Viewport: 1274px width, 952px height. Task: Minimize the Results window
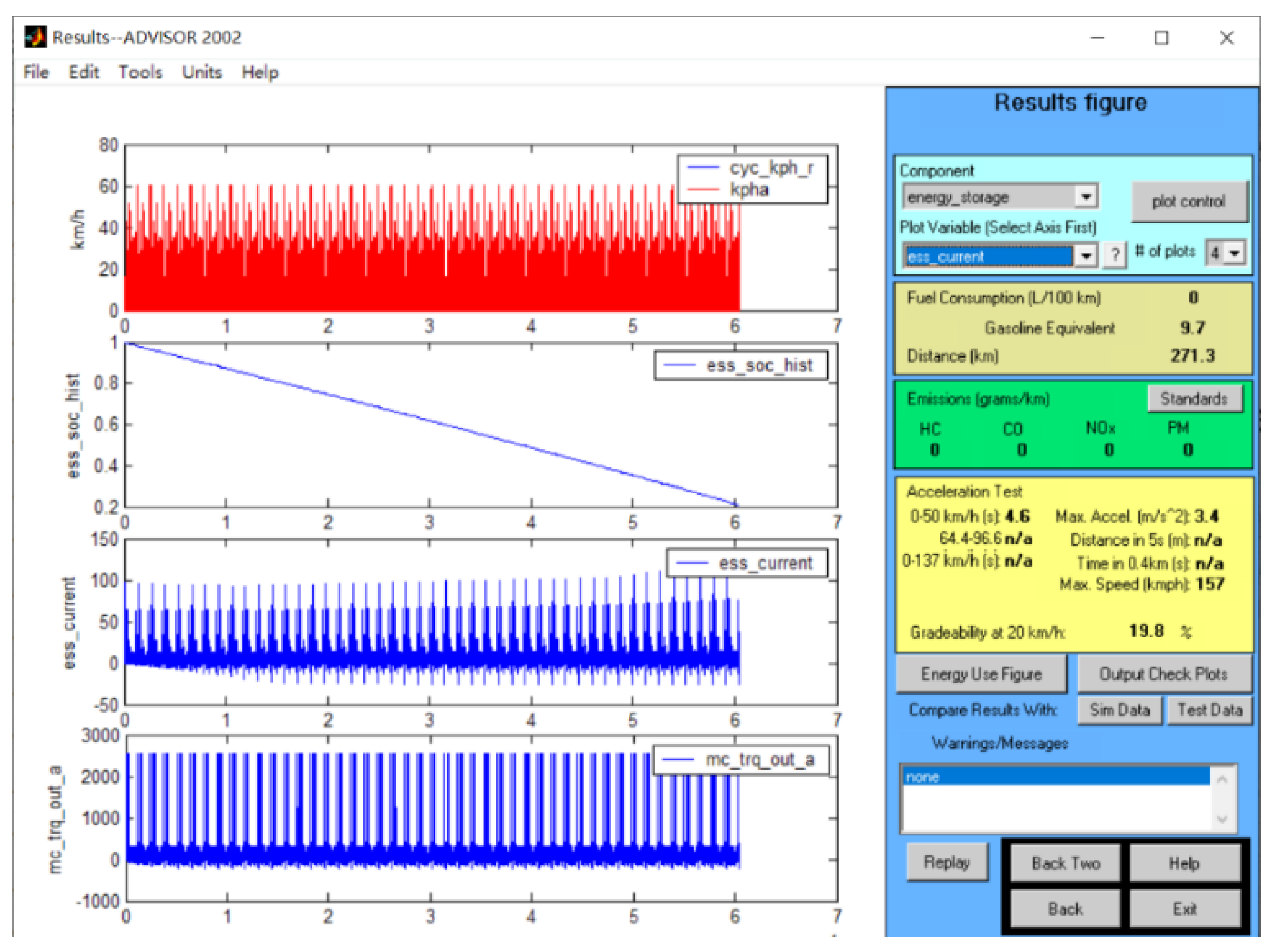[1097, 38]
